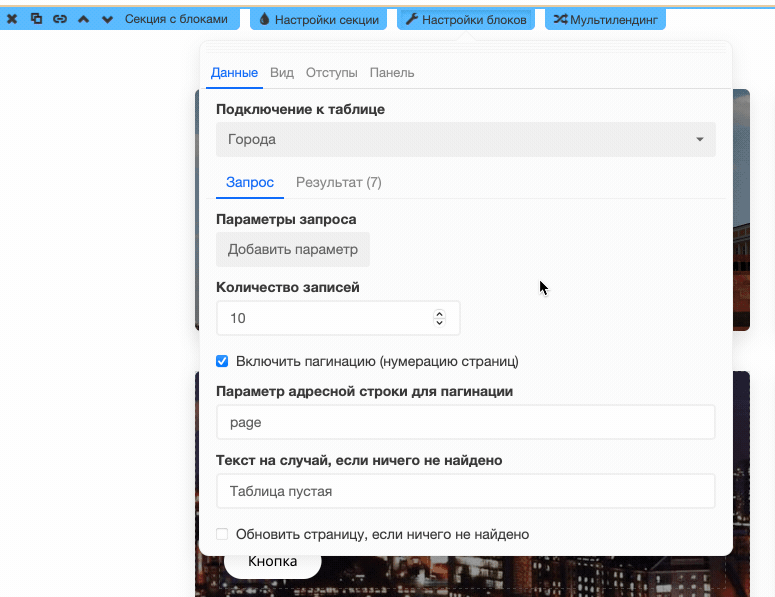This screenshot has height=597, width=775.
Task: Move section up with arrow icon
Action: [x=84, y=19]
